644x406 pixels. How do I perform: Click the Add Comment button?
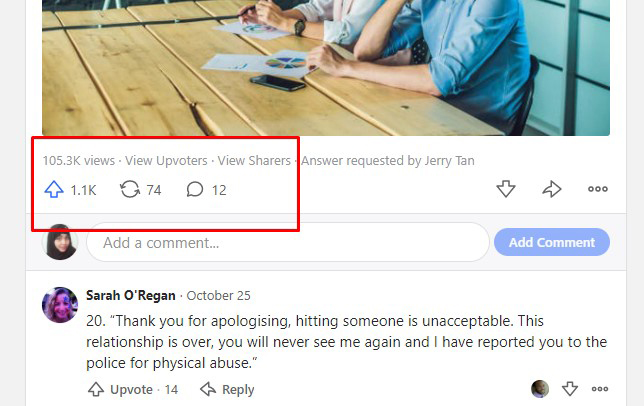(x=552, y=242)
